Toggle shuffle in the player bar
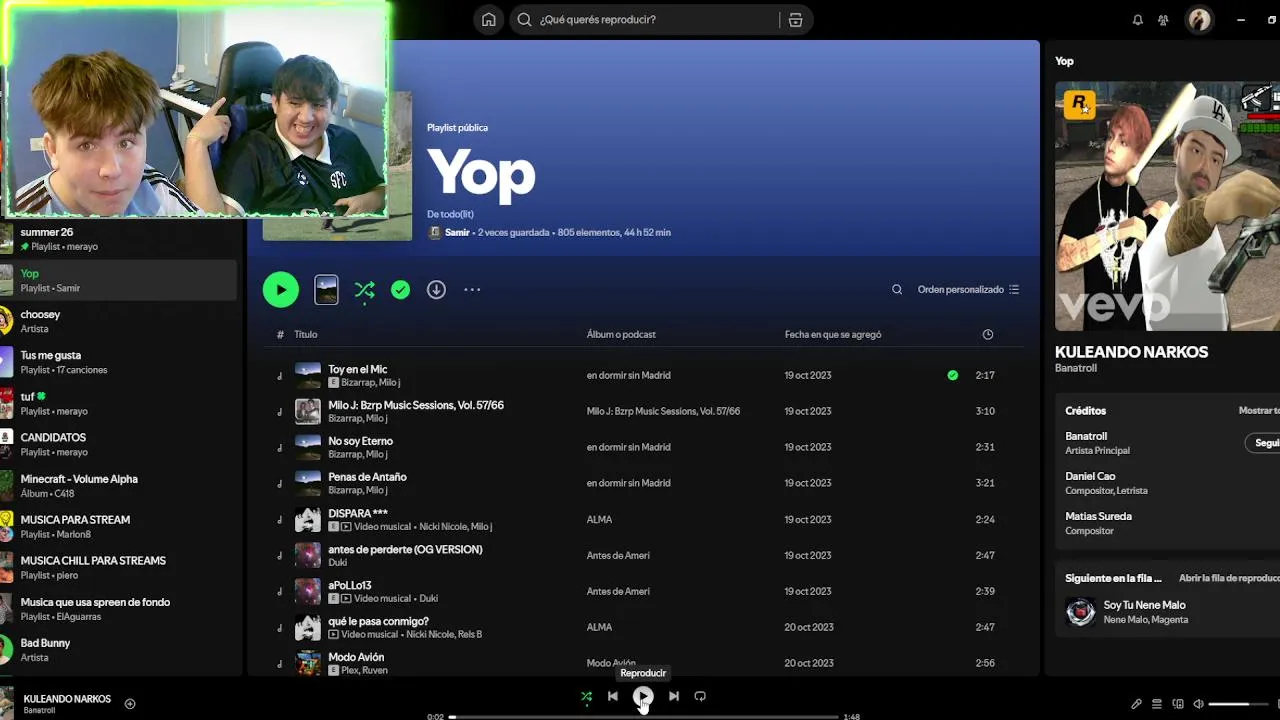 click(x=586, y=696)
